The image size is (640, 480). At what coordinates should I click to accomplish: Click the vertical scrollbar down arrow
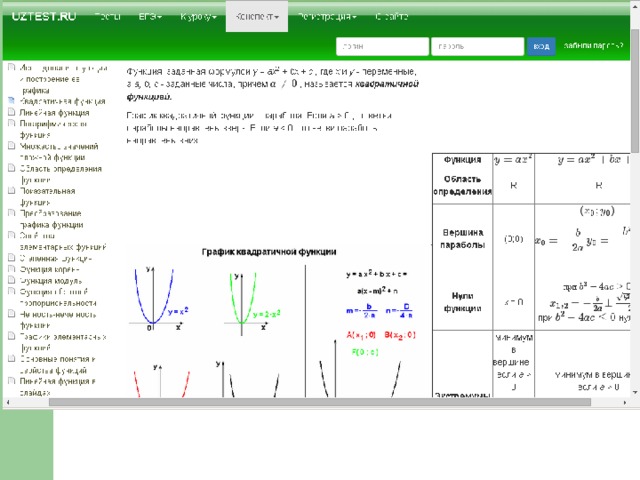coord(635,392)
